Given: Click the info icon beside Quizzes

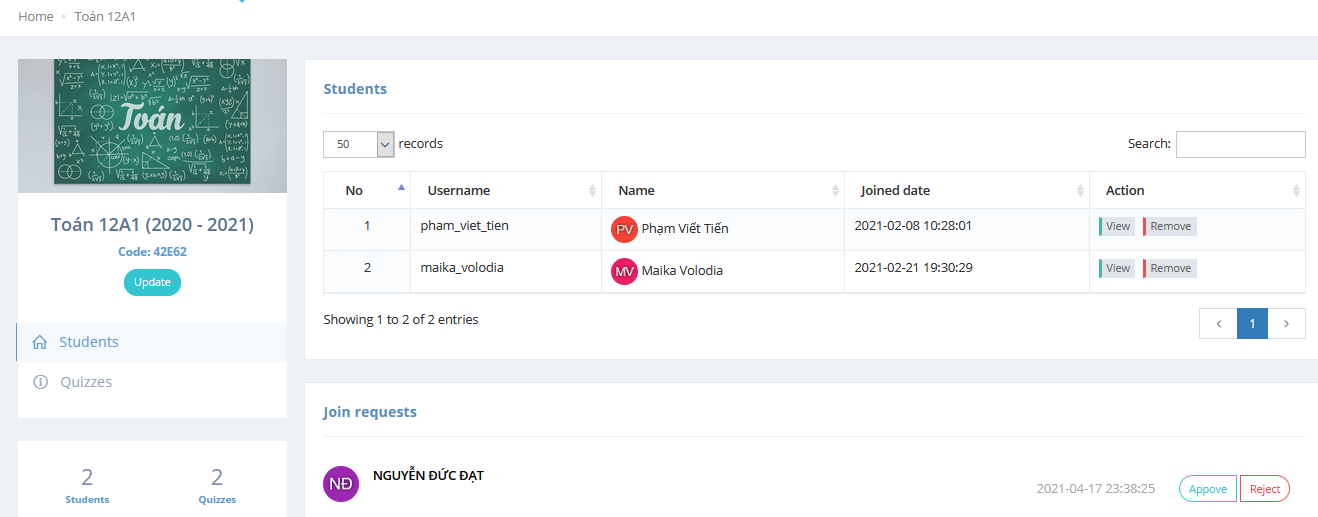Looking at the screenshot, I should (40, 382).
